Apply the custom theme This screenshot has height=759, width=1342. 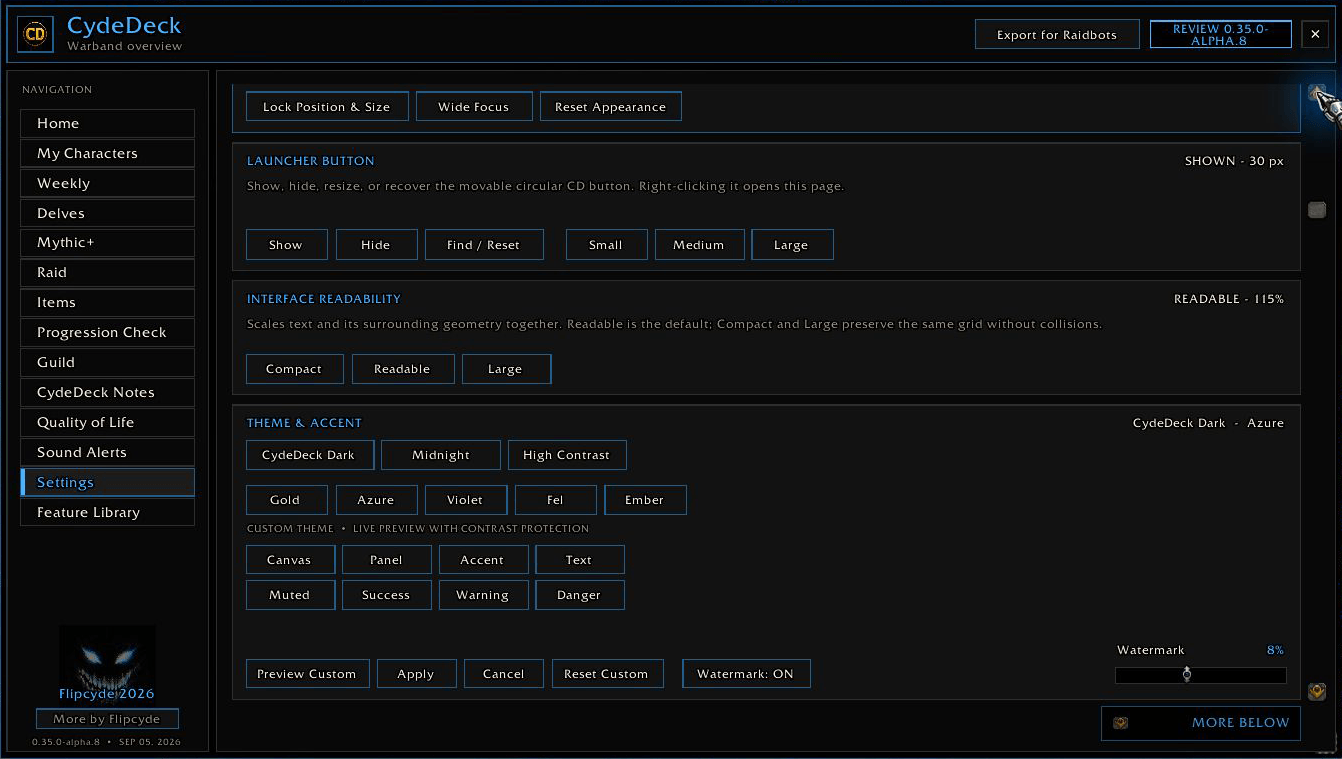click(x=416, y=674)
